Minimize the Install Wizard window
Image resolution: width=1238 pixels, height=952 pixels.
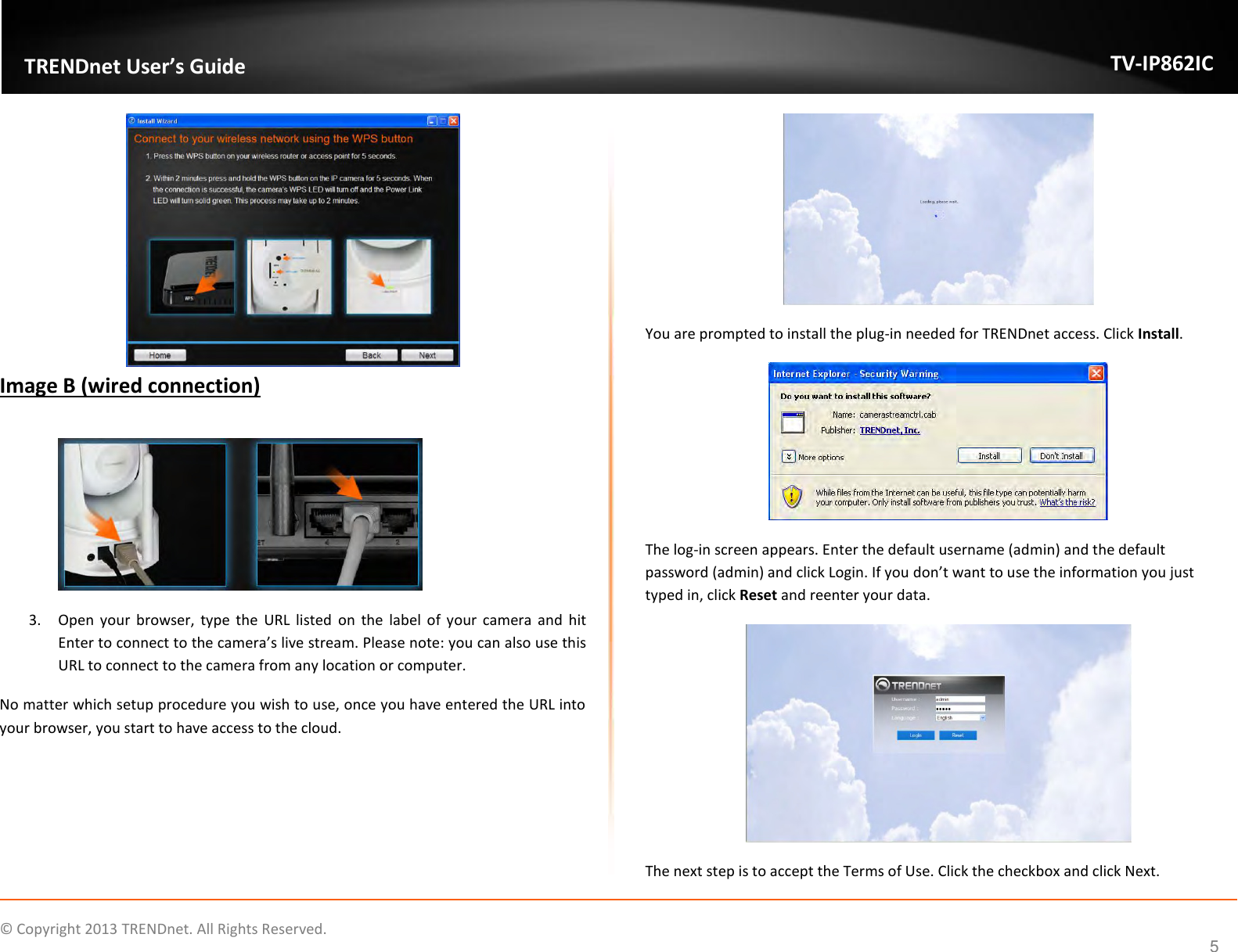click(432, 121)
